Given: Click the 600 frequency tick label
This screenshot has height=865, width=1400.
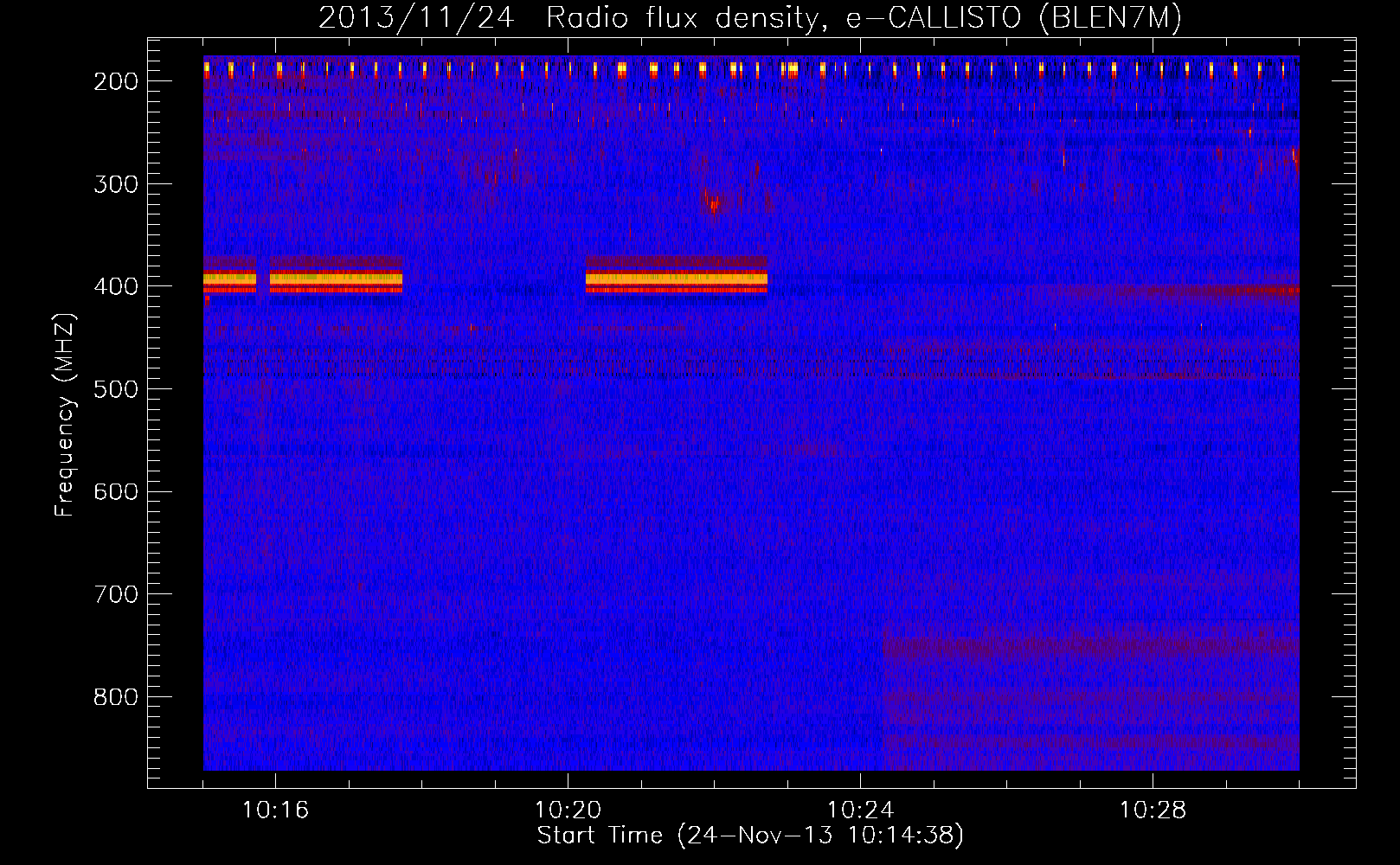Looking at the screenshot, I should point(116,492).
